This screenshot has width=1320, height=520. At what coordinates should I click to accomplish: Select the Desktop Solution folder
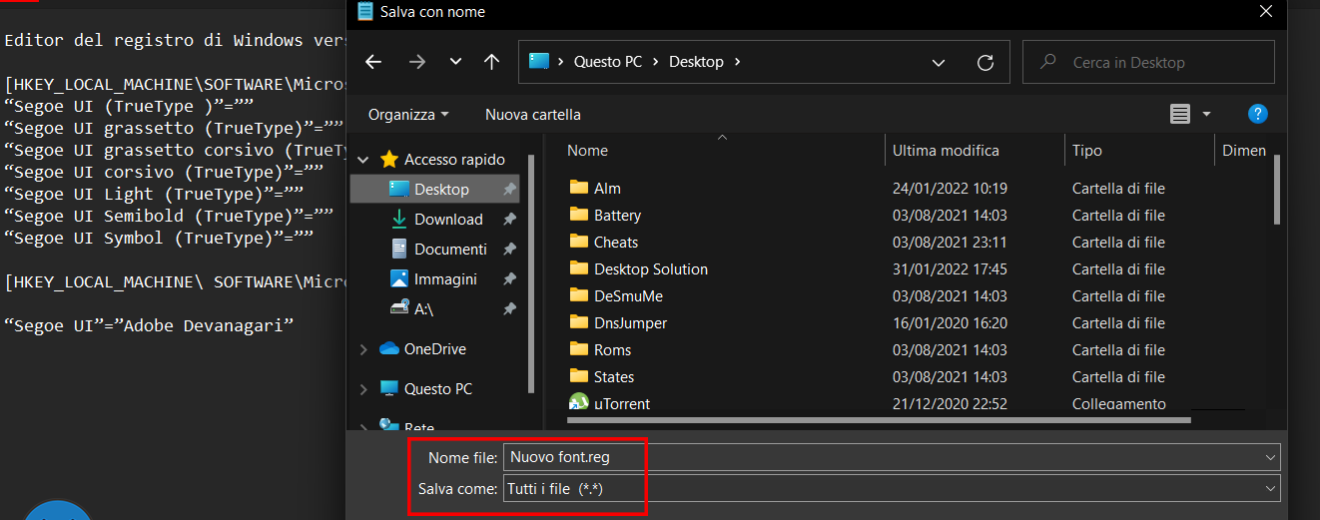tap(650, 269)
